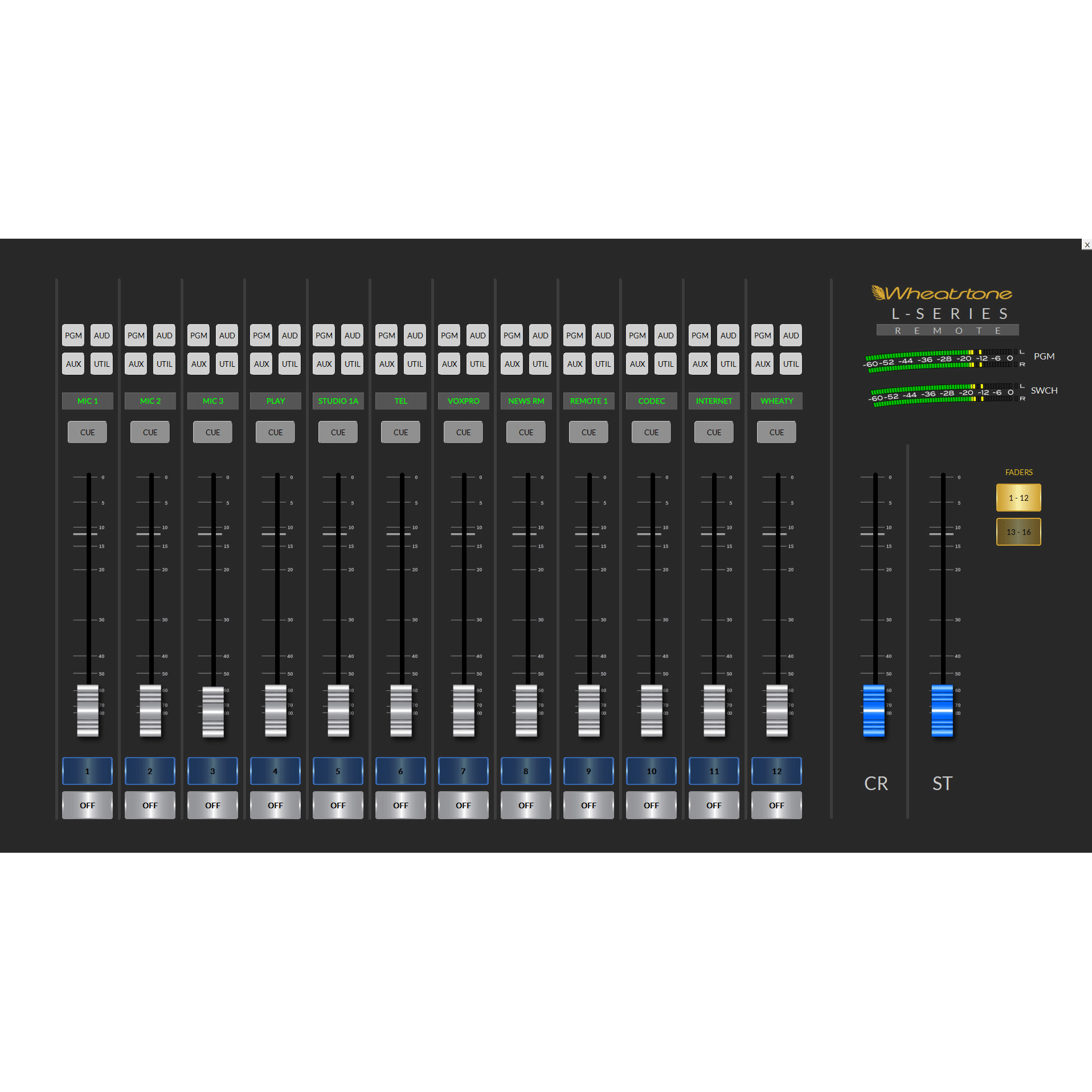Viewport: 1092px width, 1092px height.
Task: Click the MIC 1 source label
Action: click(x=87, y=401)
